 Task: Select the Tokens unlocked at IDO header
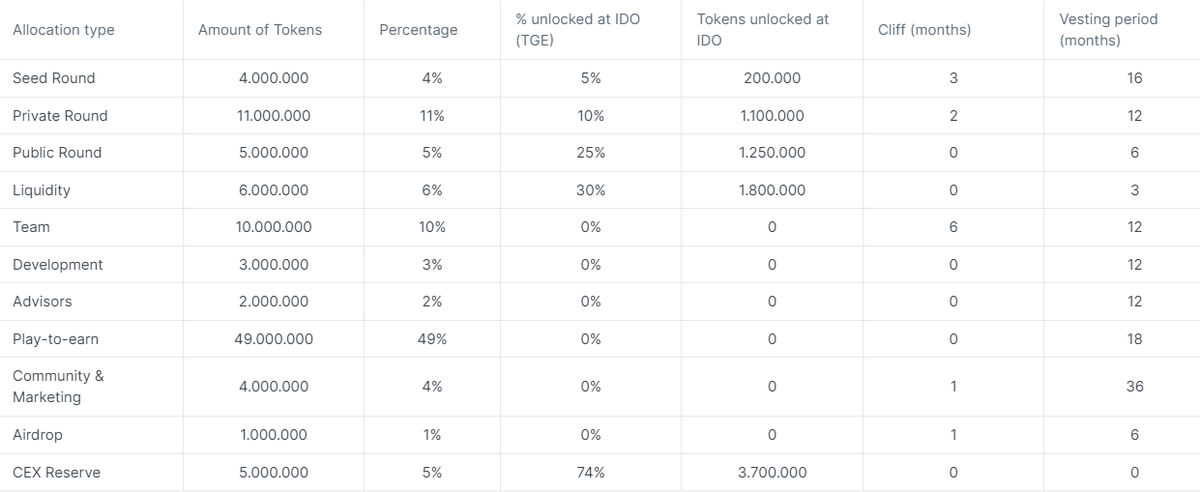[762, 30]
